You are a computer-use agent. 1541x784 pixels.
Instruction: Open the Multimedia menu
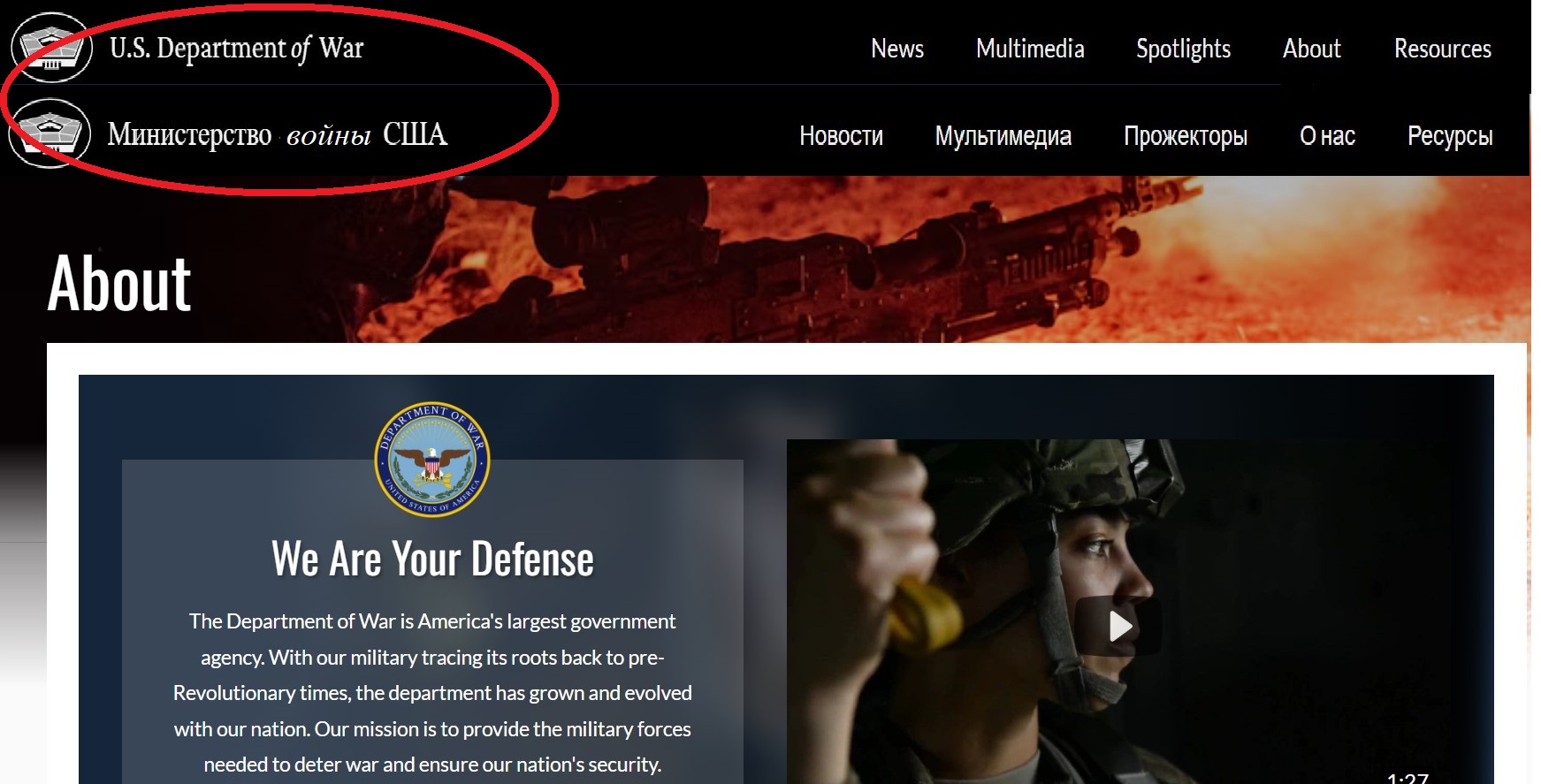pos(1030,49)
